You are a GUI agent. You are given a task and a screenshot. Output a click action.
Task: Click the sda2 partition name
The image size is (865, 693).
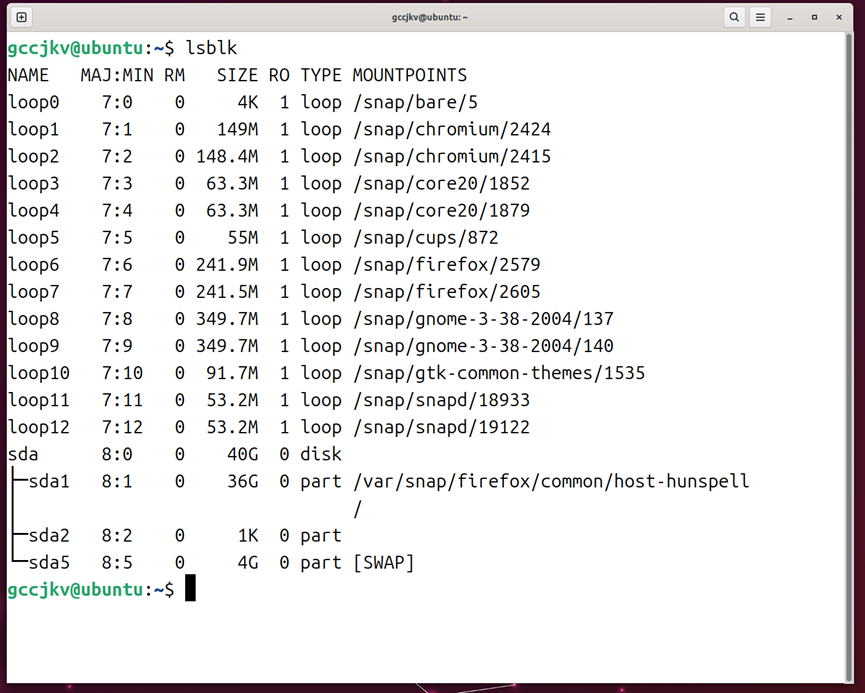coord(49,535)
